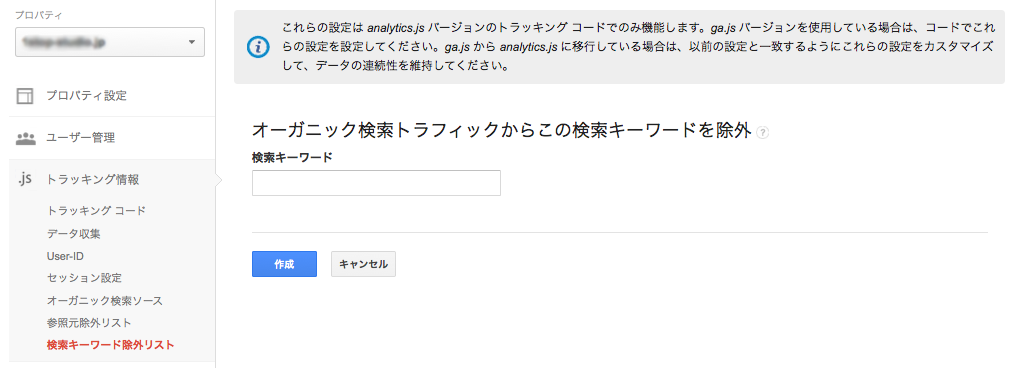Screen dimensions: 1016x368
Task: Click the property settings layout icon
Action: (x=25, y=97)
